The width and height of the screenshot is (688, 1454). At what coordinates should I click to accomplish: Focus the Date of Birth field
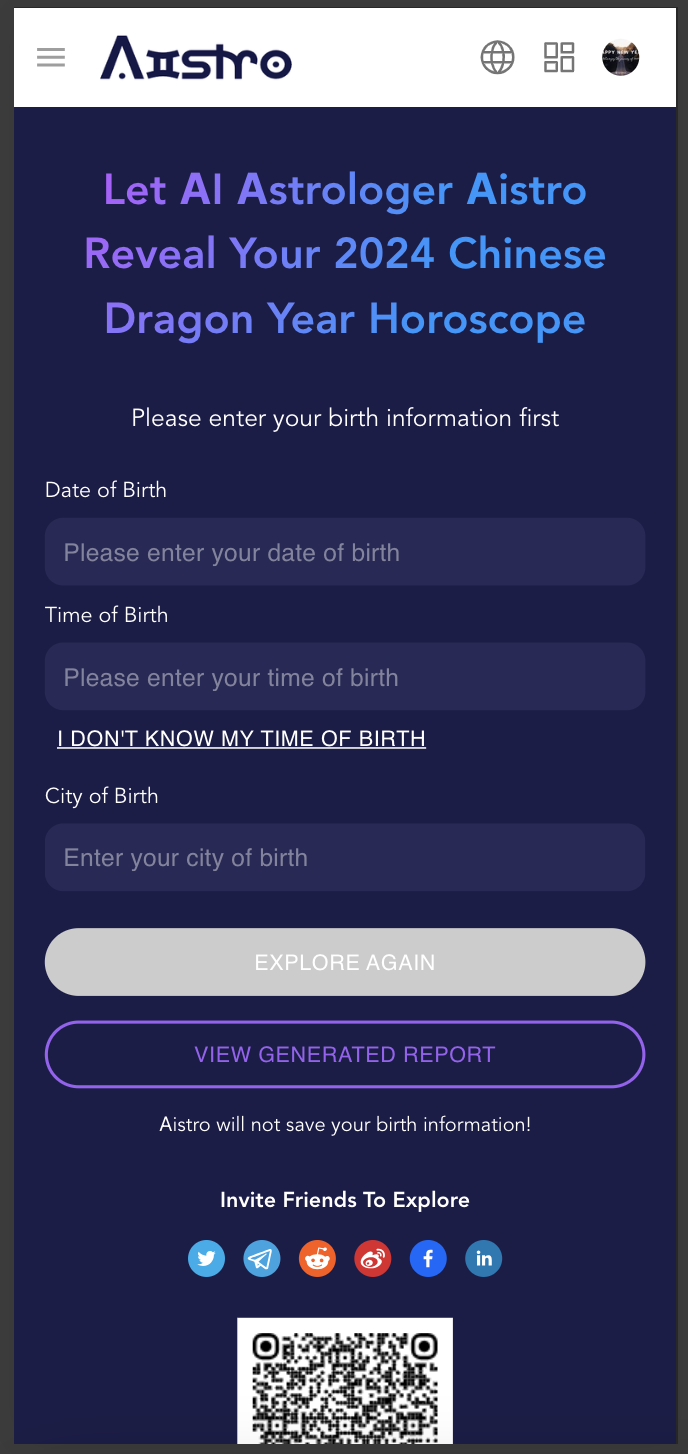345,552
